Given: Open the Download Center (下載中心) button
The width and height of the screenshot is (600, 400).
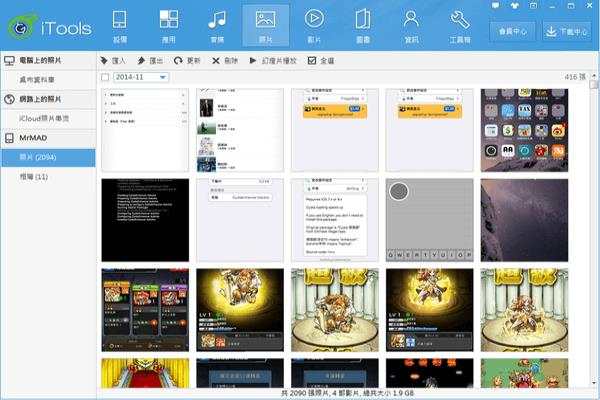Looking at the screenshot, I should pyautogui.click(x=567, y=31).
